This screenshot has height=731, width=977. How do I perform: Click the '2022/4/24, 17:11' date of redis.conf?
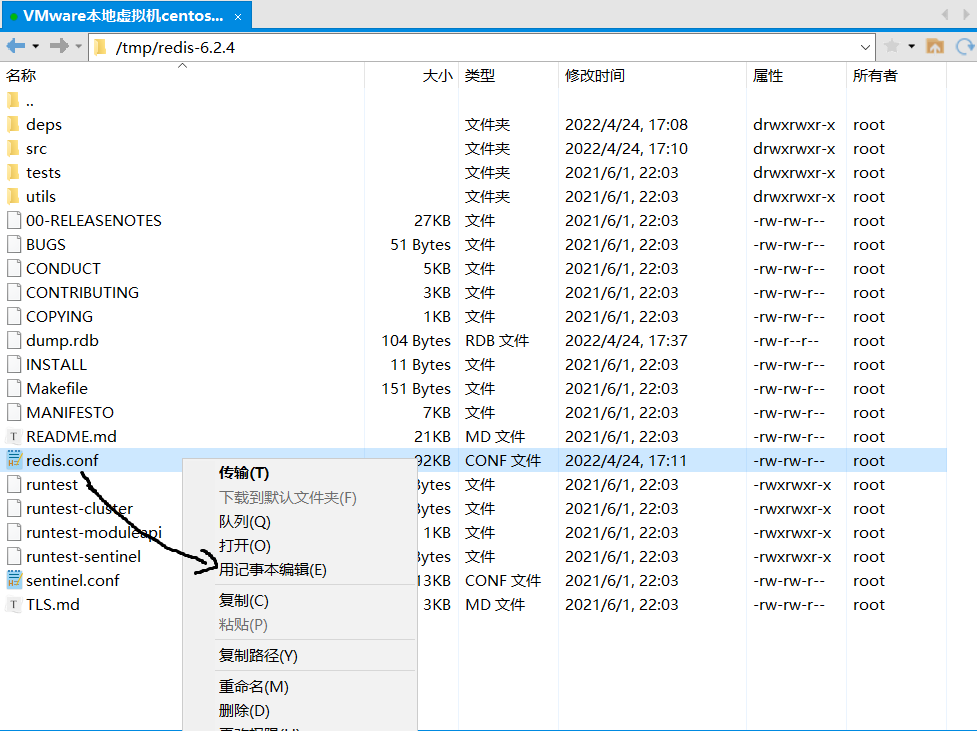[626, 461]
